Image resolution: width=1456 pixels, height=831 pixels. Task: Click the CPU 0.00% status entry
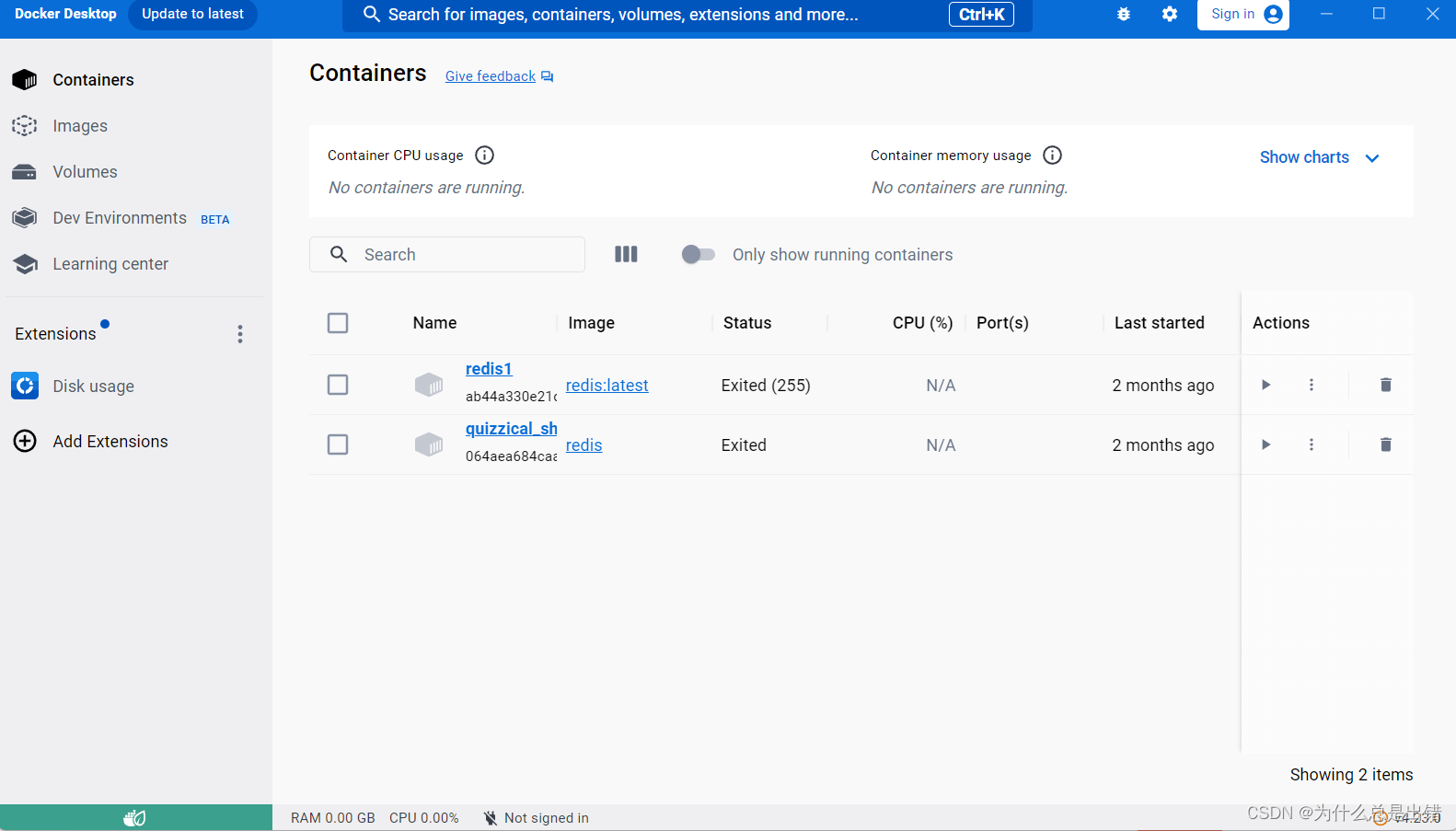click(x=424, y=818)
